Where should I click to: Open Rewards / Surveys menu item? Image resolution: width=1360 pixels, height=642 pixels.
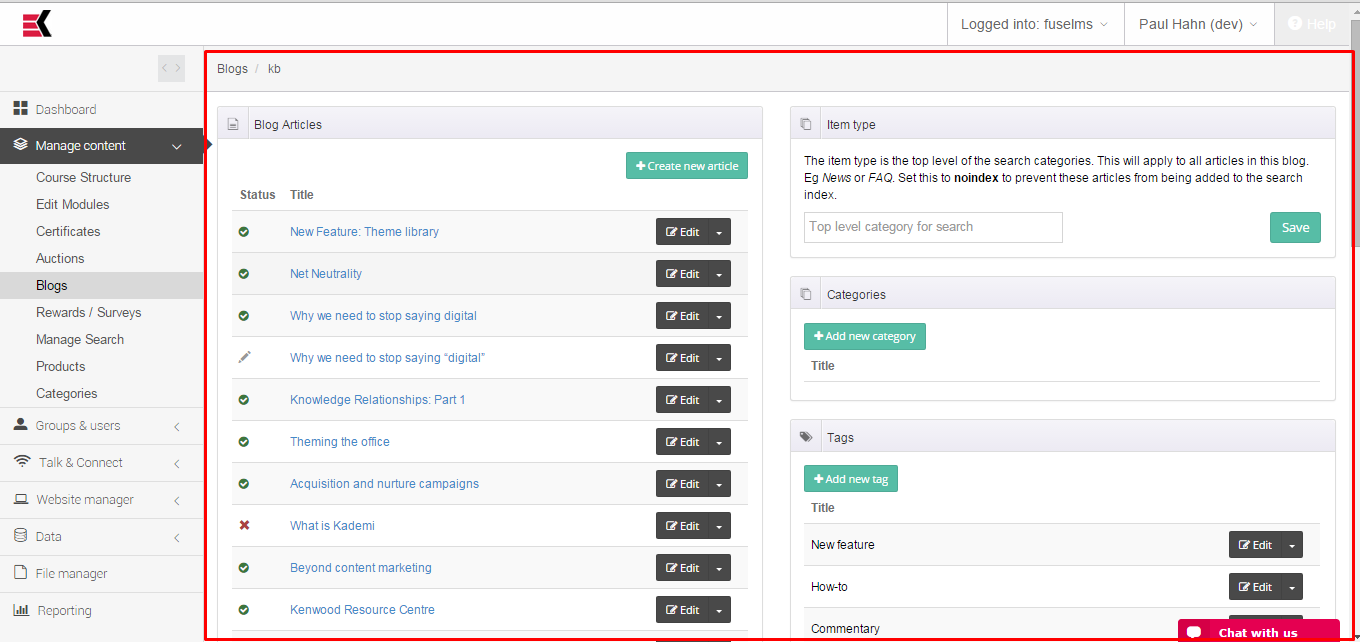pyautogui.click(x=88, y=312)
